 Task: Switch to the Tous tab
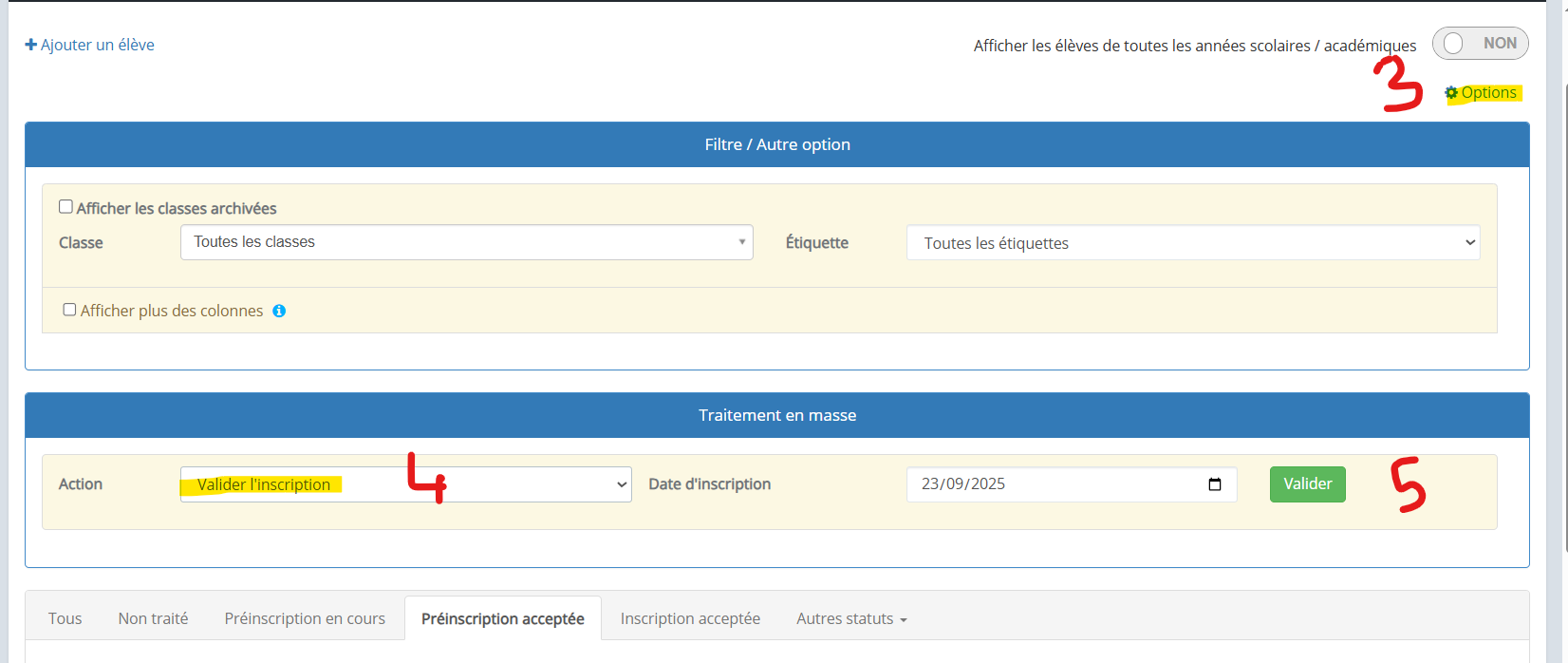65,619
